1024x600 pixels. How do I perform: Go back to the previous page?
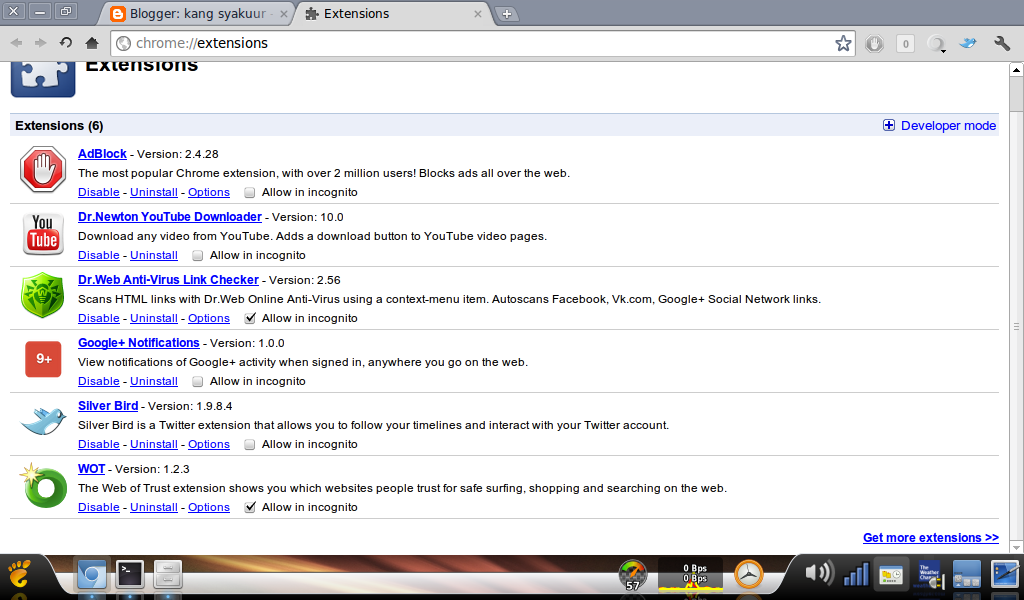(x=17, y=42)
